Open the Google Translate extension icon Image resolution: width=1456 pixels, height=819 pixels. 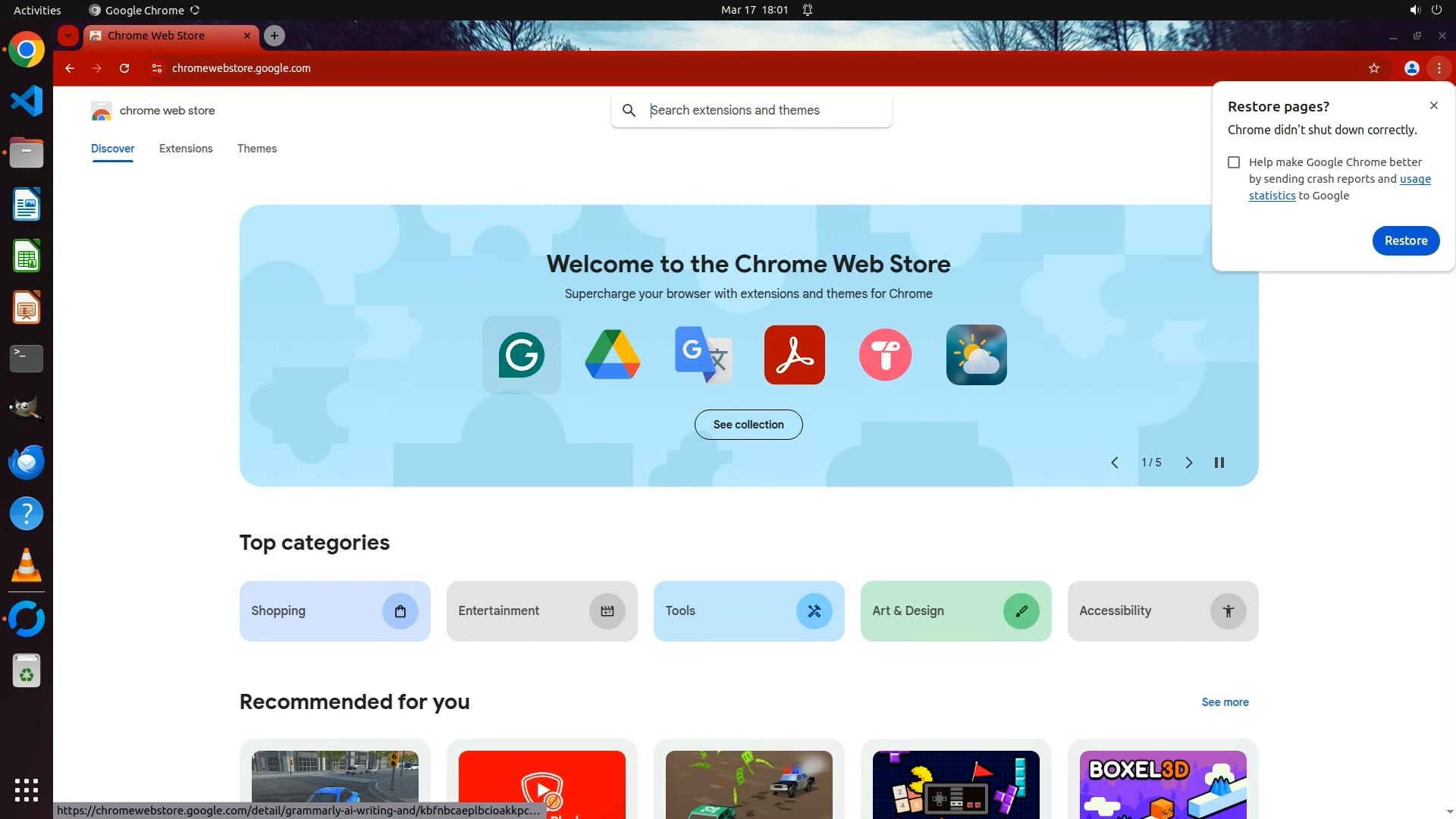pyautogui.click(x=703, y=355)
